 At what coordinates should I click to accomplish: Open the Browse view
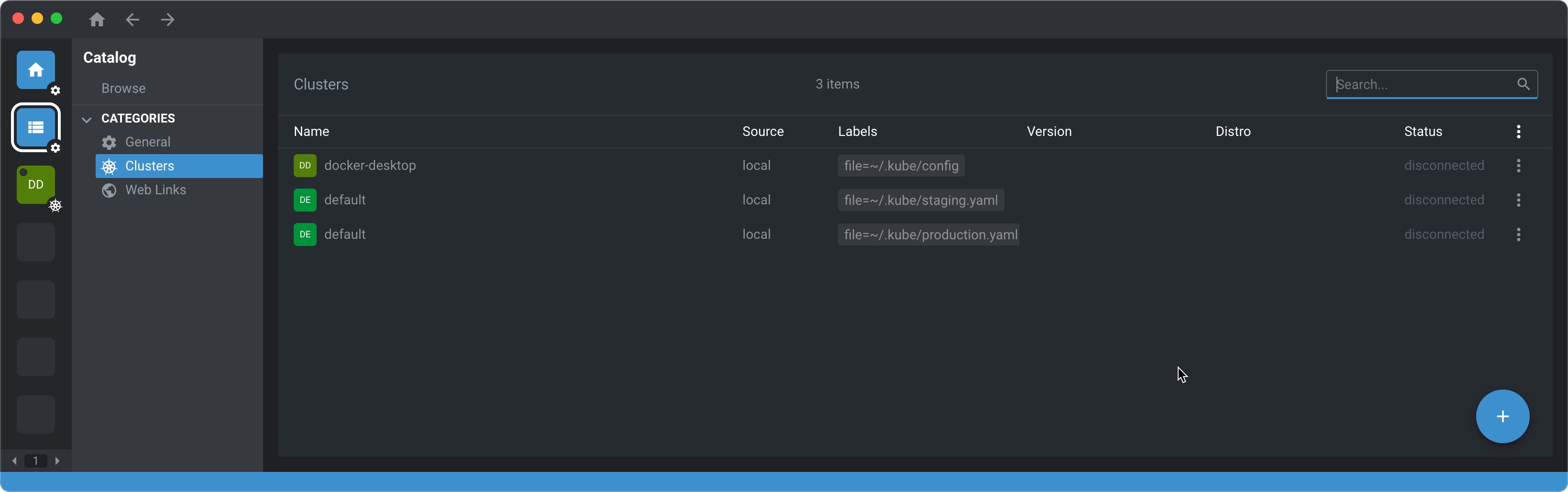pyautogui.click(x=123, y=88)
